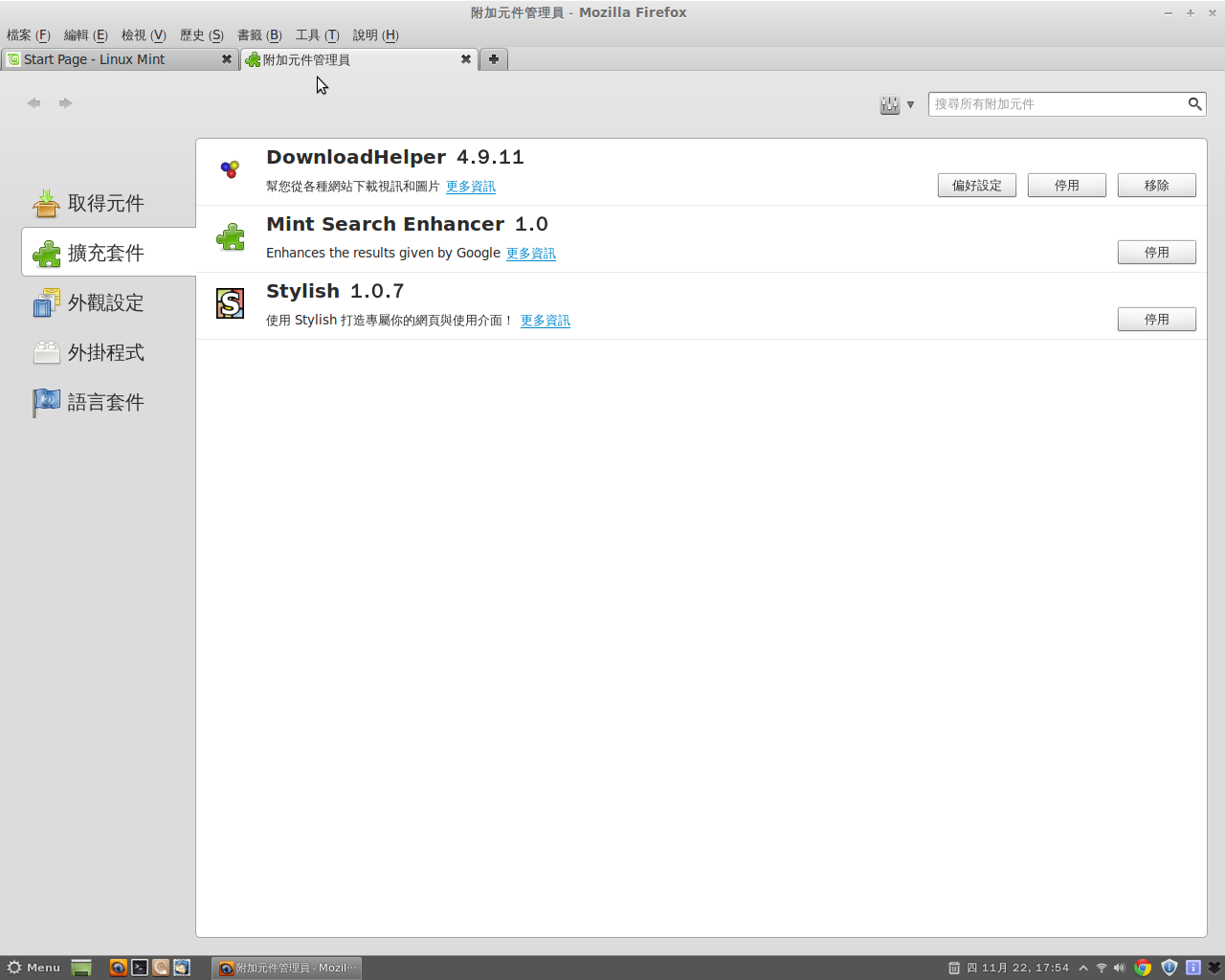Expand the tray up-arrow icon
Viewport: 1225px width, 980px height.
(1083, 968)
